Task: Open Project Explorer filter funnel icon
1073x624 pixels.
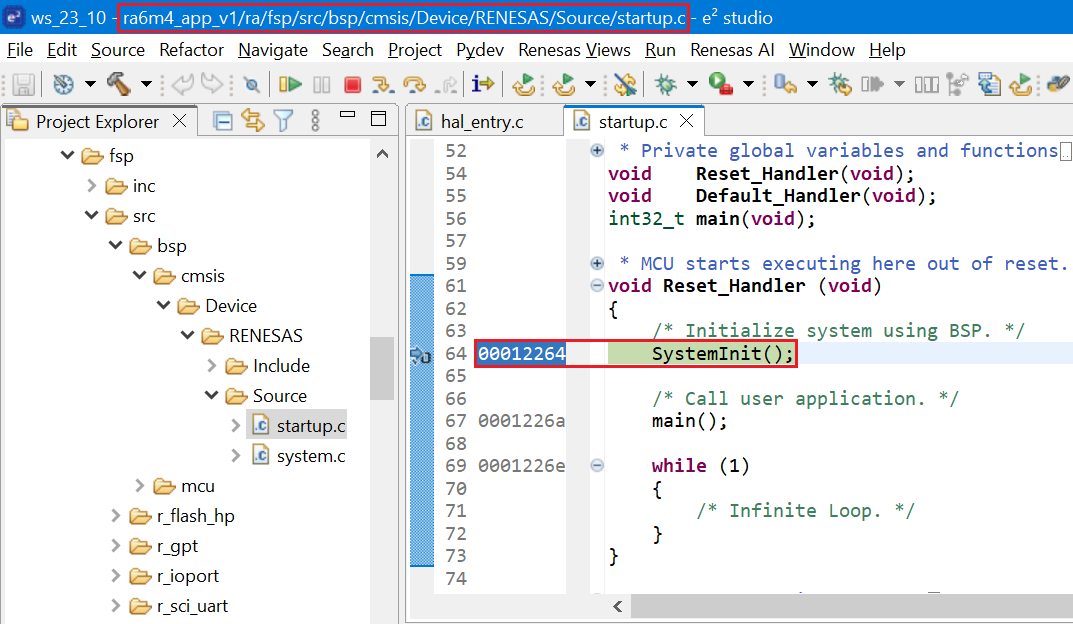Action: (x=283, y=121)
